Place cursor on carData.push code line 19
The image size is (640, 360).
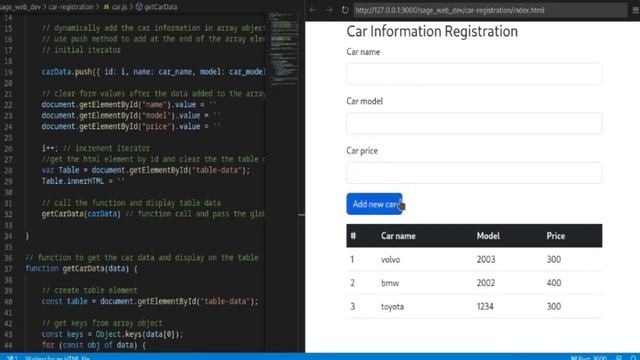coord(153,72)
